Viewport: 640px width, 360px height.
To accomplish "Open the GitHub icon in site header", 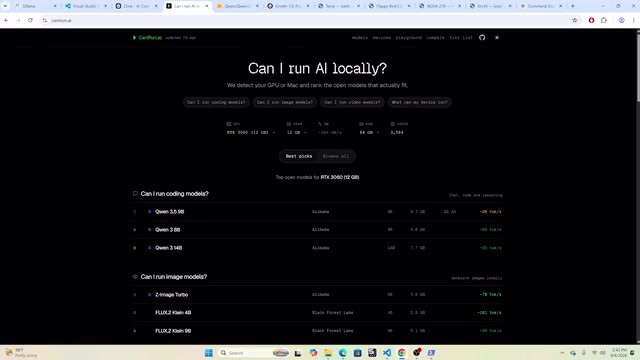I will tap(482, 38).
